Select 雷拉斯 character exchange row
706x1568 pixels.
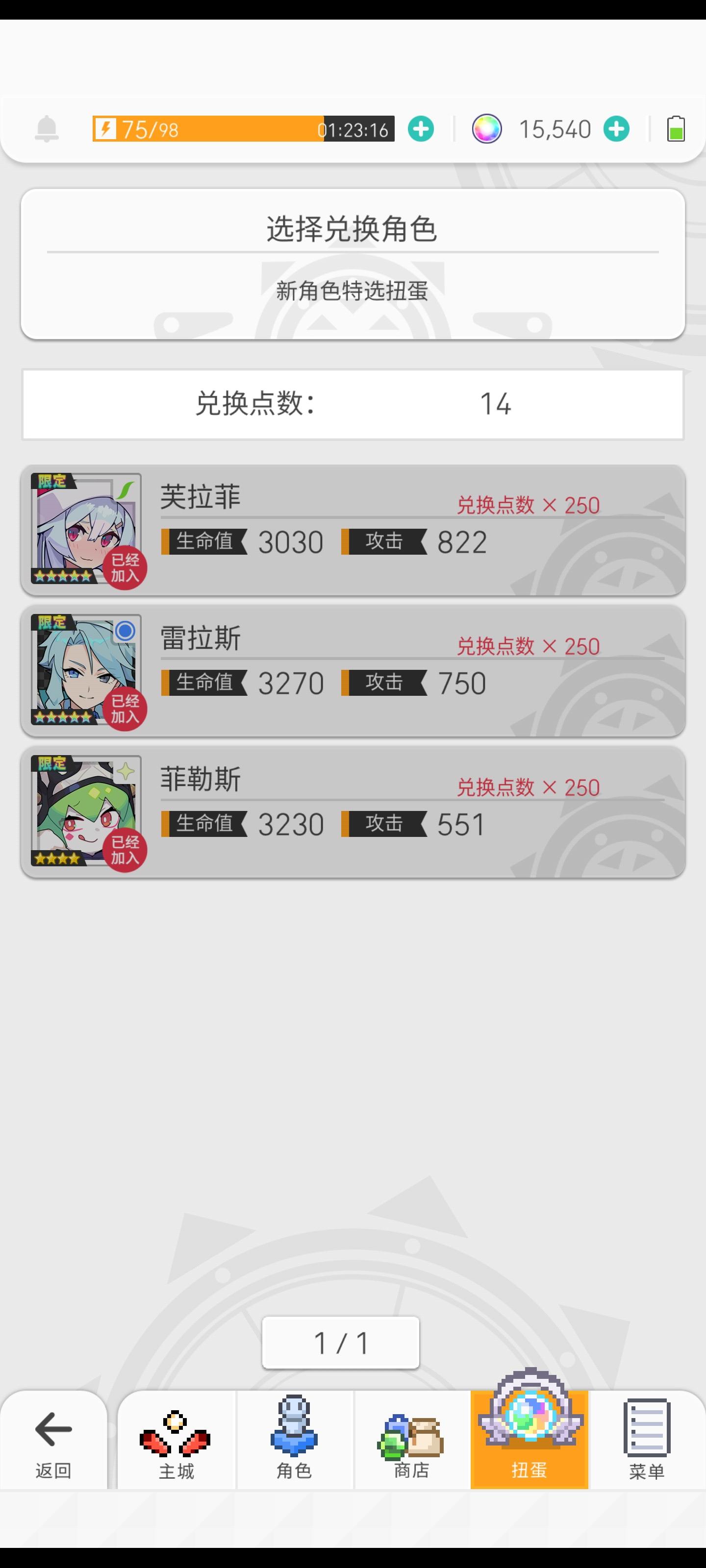[353, 671]
